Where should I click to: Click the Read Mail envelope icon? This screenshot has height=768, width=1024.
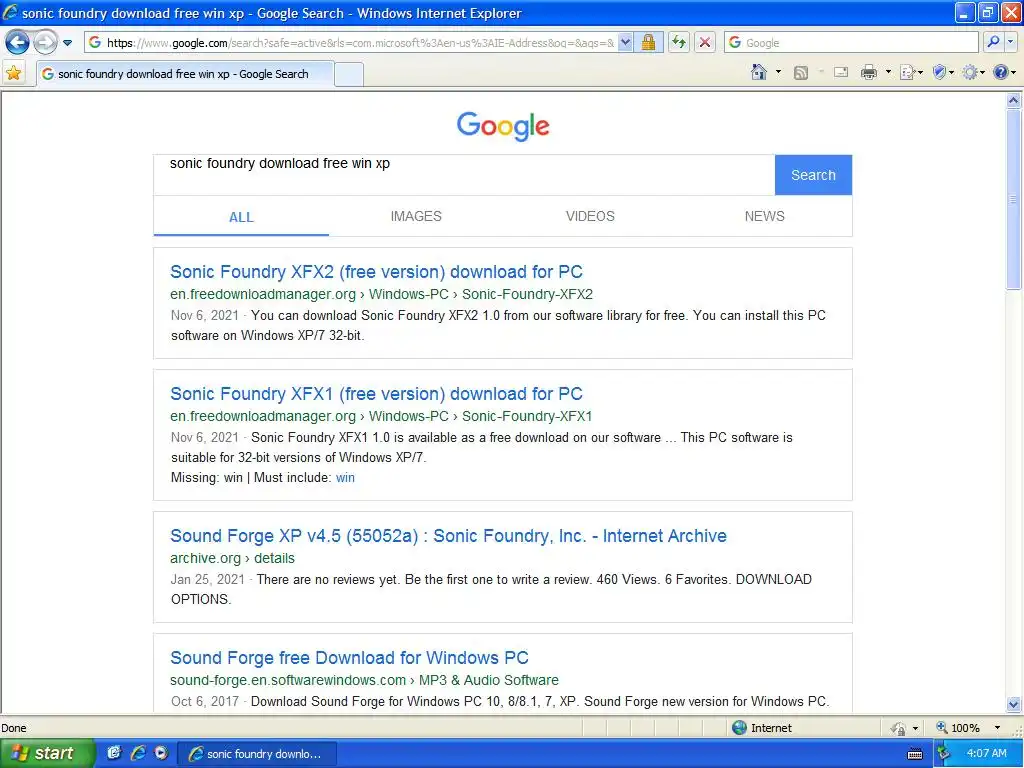pyautogui.click(x=840, y=72)
